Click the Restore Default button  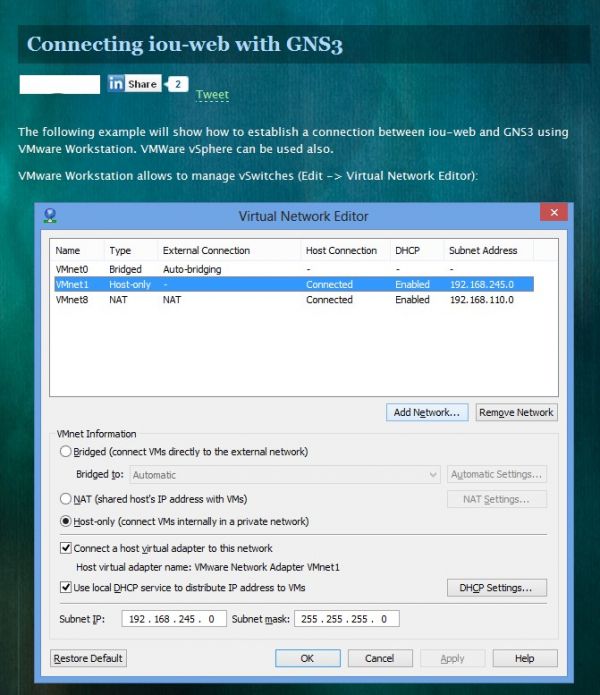click(x=88, y=658)
